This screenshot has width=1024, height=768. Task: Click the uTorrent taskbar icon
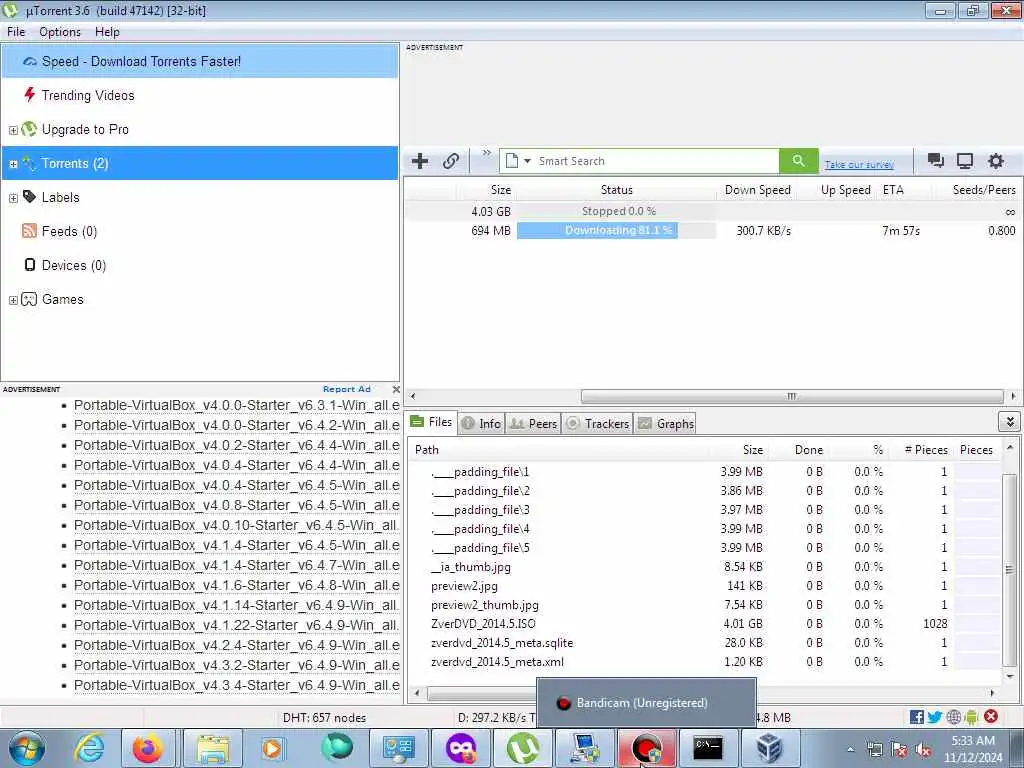pyautogui.click(x=523, y=748)
